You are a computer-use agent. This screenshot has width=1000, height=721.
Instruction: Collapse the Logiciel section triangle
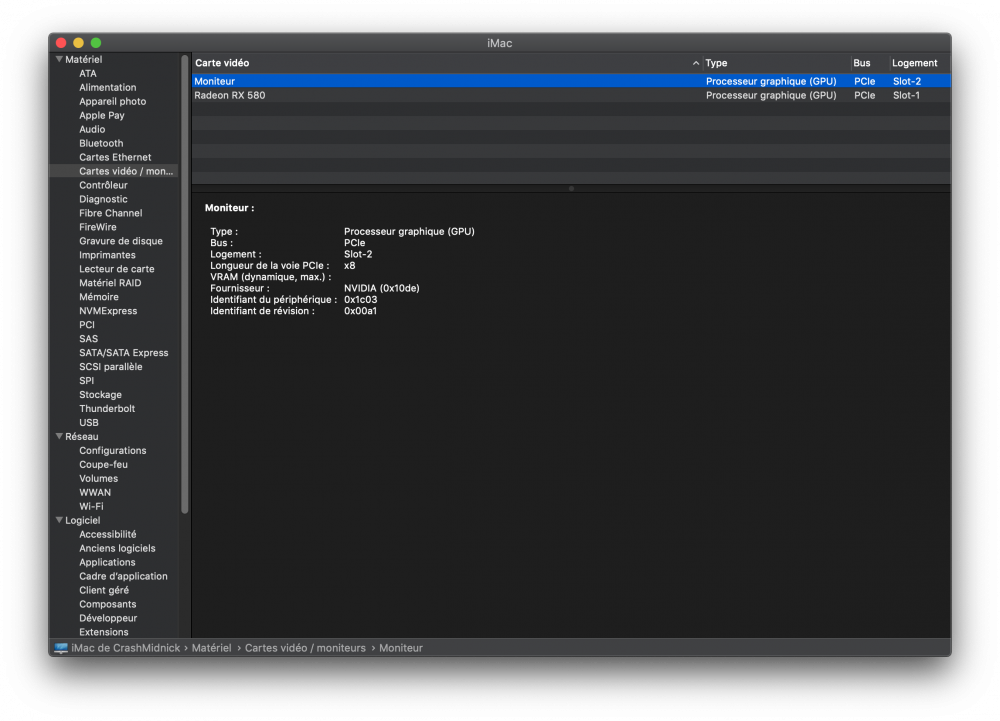click(x=59, y=520)
